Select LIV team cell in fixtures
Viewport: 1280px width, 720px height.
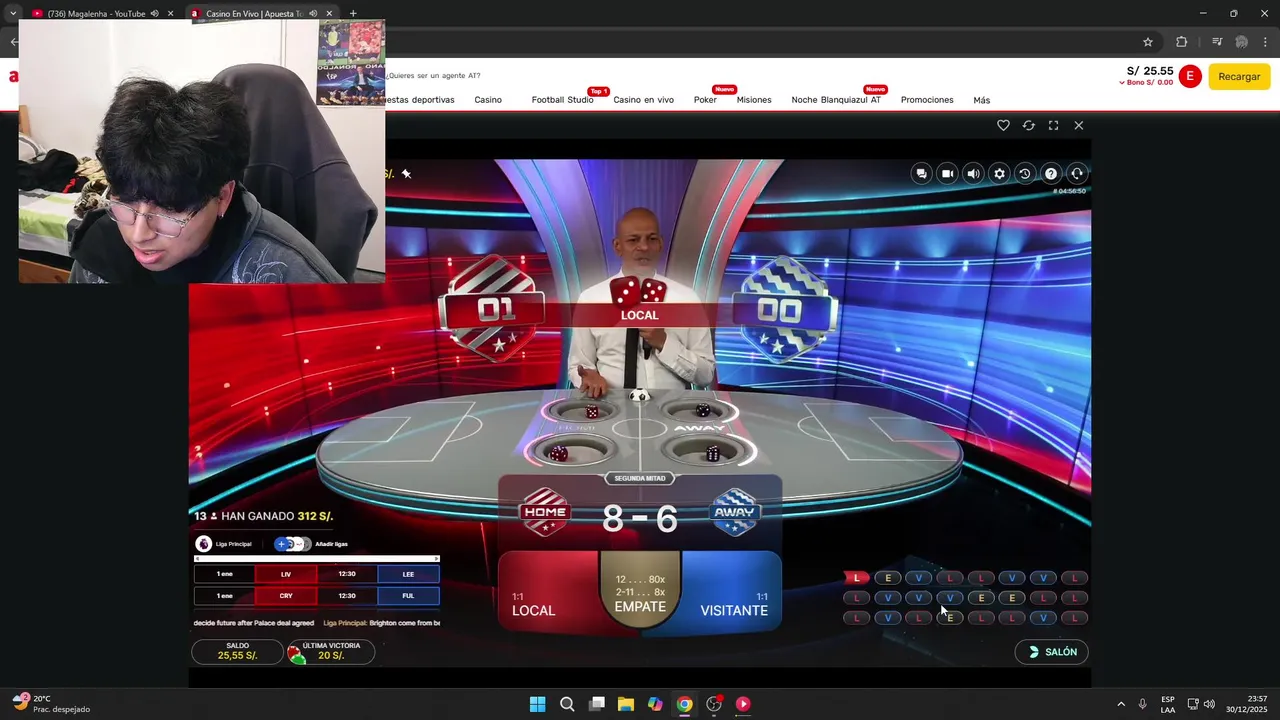(286, 574)
